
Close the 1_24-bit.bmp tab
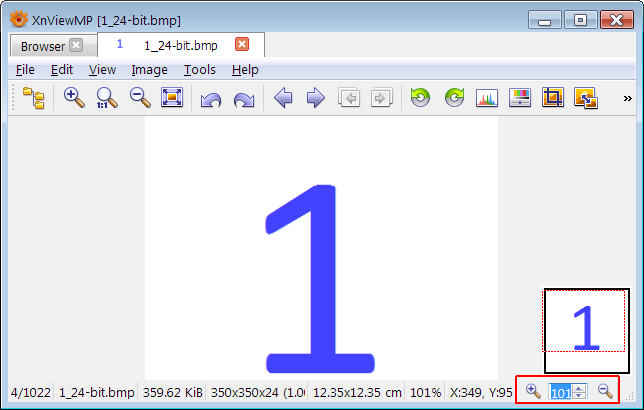point(242,44)
